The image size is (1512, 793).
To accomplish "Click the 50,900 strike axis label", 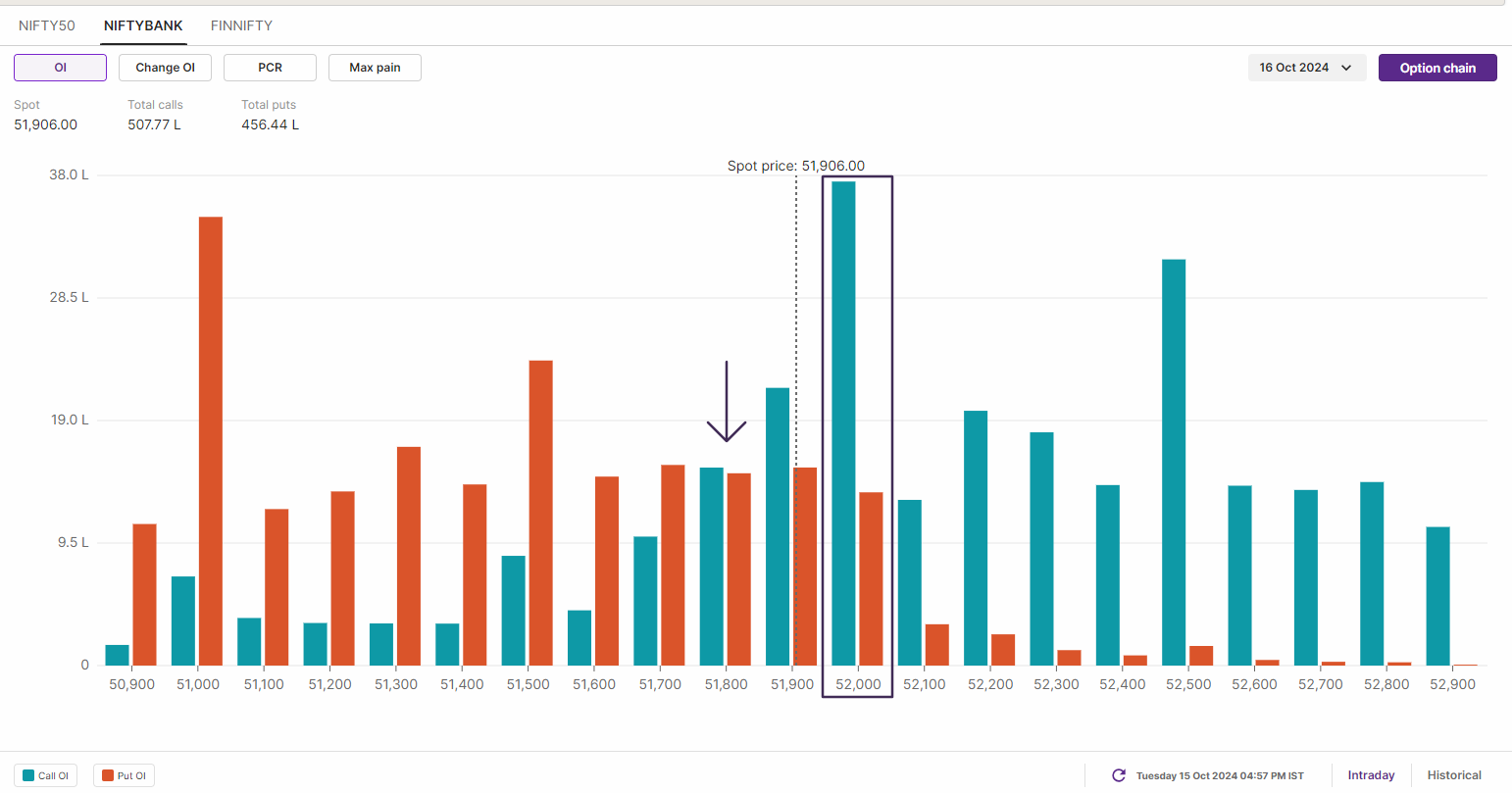I will pos(131,684).
